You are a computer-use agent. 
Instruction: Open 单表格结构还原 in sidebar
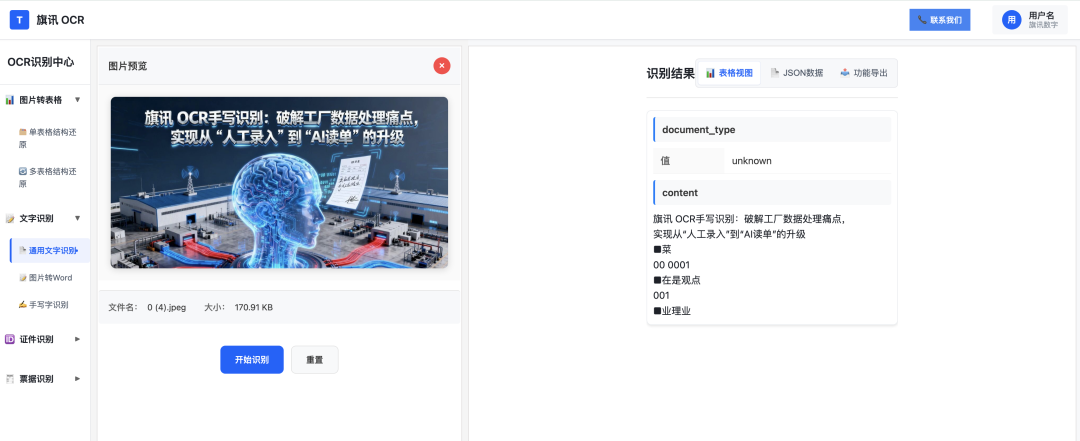coord(50,139)
